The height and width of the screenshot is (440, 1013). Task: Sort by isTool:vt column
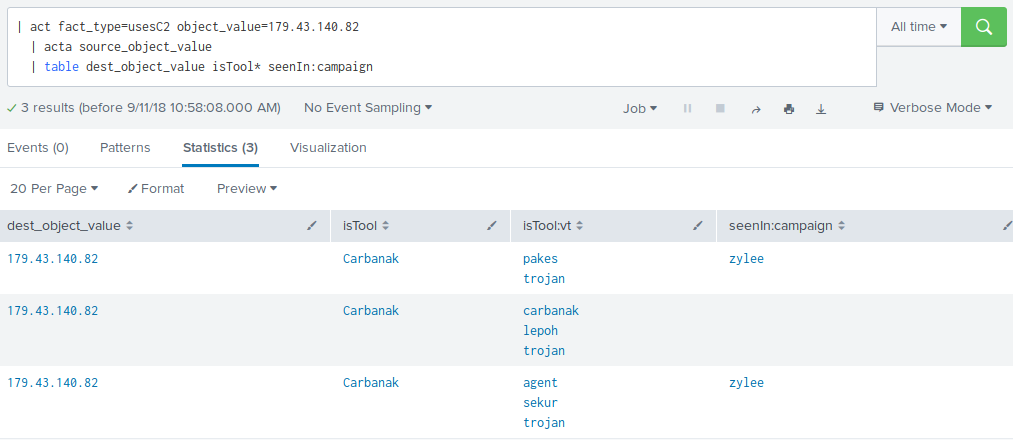click(553, 226)
